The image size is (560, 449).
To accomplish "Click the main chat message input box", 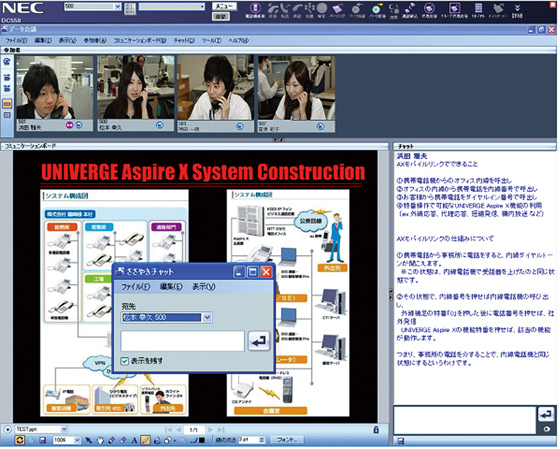I will [465, 420].
